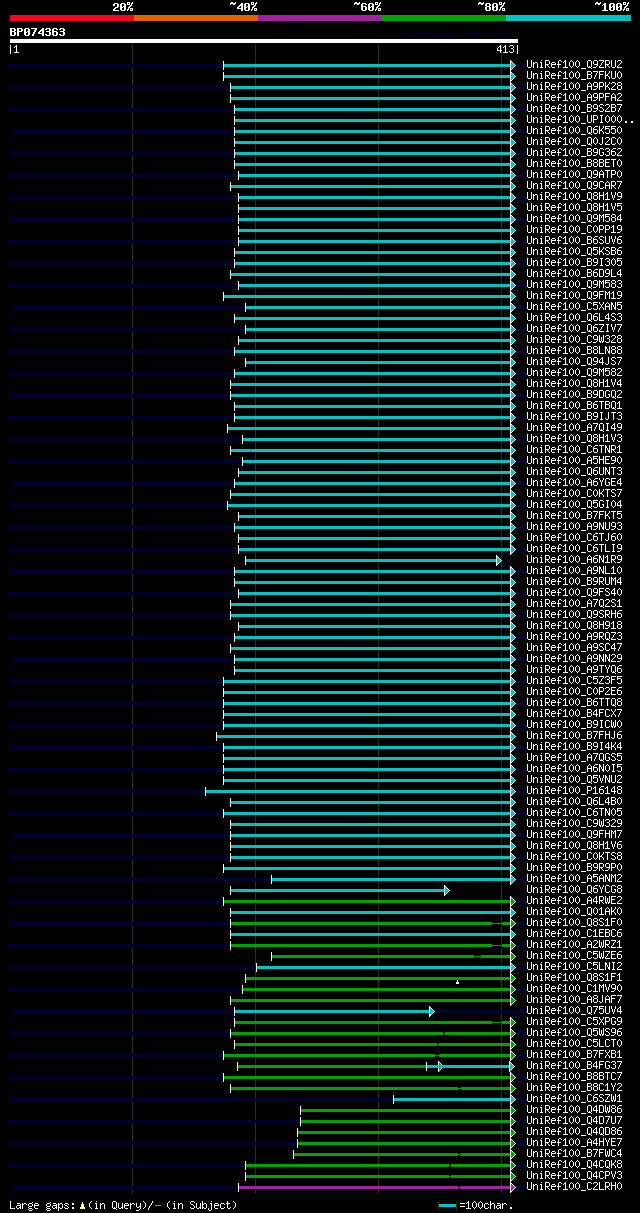Viewport: 640px width, 1213px height.
Task: Open hit UniRef100_A4HYE7
Action: (x=574, y=1142)
